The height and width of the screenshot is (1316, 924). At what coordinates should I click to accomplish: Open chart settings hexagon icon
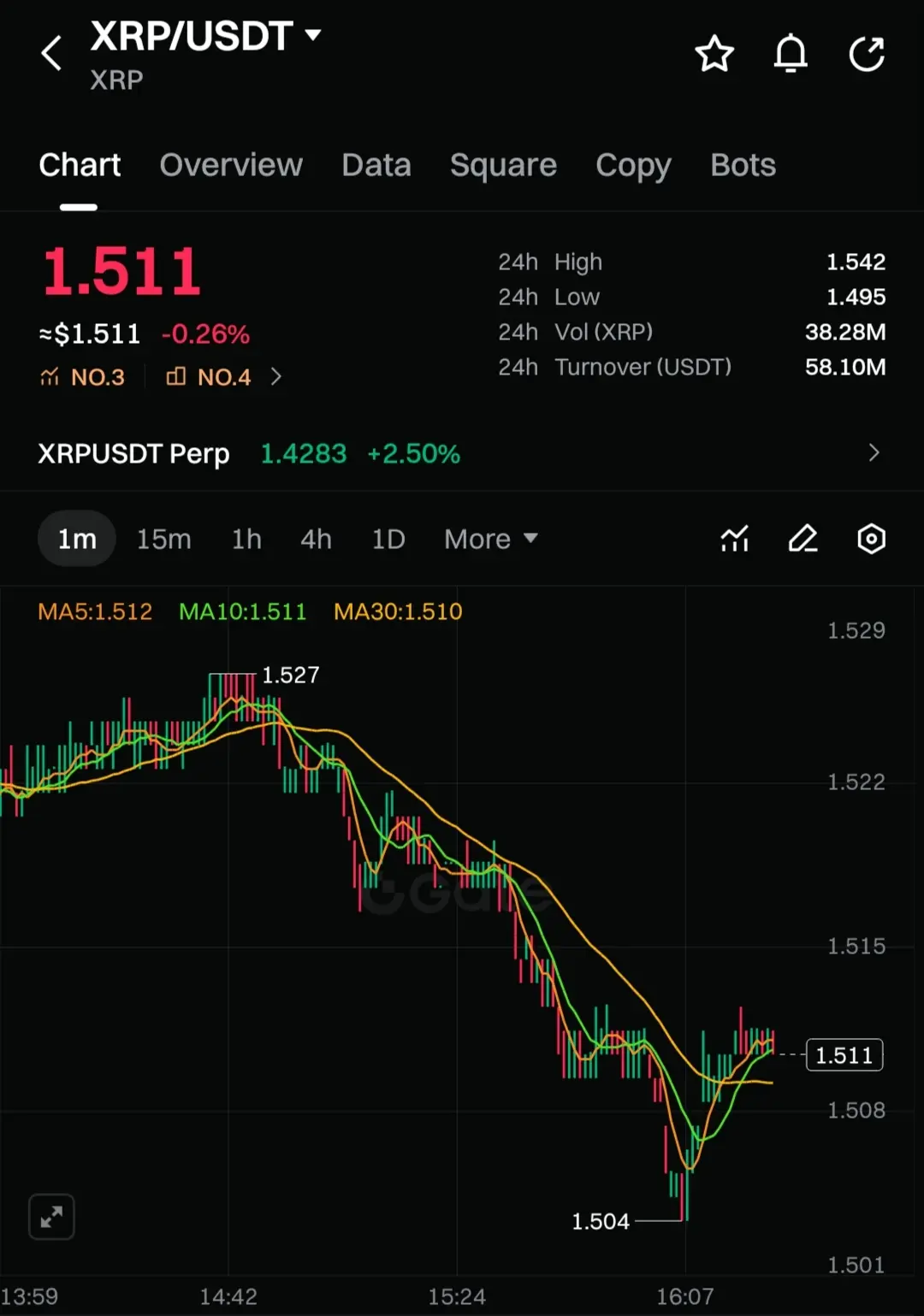871,539
